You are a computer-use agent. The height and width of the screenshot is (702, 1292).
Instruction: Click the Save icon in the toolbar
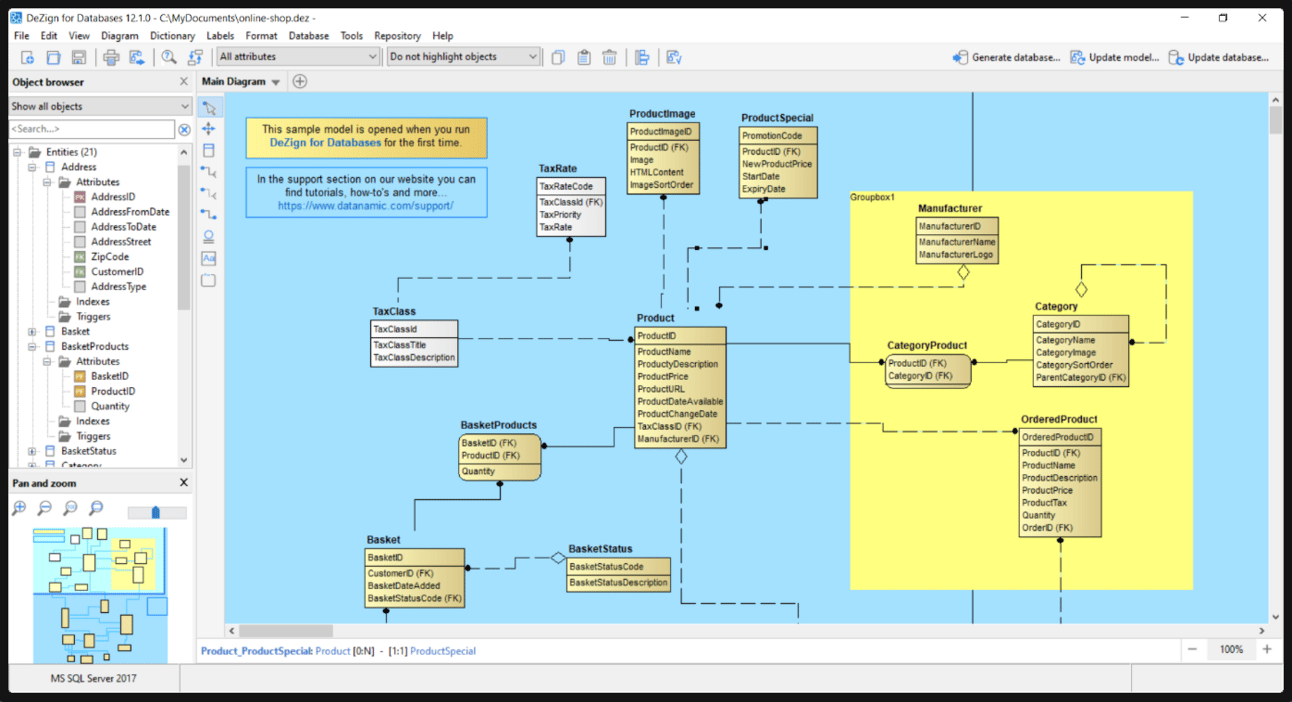(79, 58)
